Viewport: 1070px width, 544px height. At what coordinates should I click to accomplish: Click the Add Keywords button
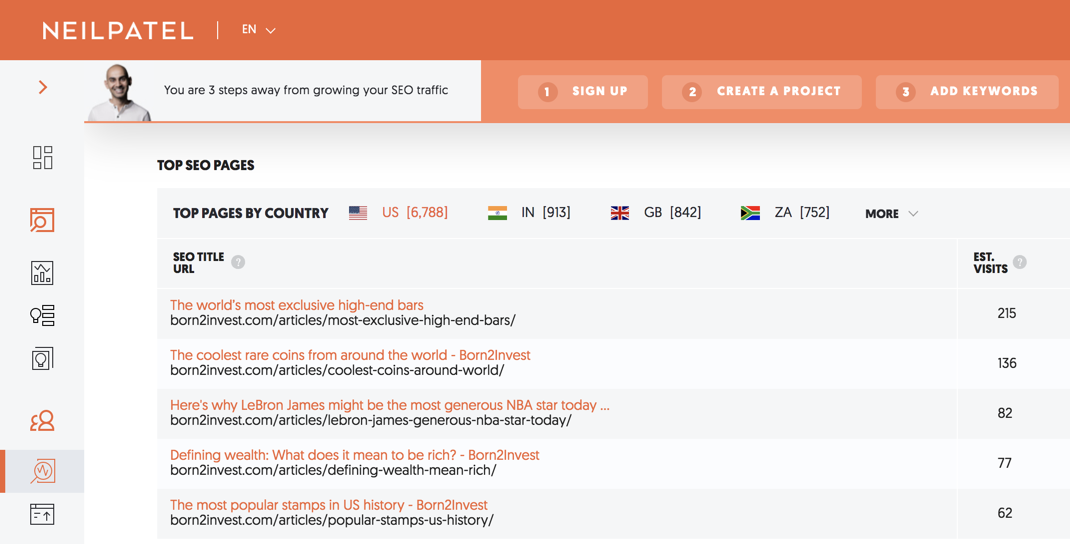[x=967, y=91]
